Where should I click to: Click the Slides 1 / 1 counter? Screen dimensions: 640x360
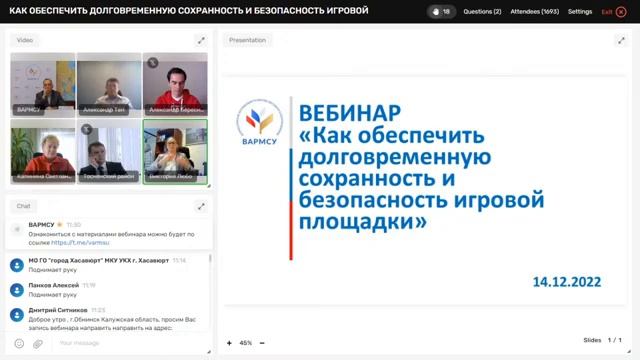[602, 340]
